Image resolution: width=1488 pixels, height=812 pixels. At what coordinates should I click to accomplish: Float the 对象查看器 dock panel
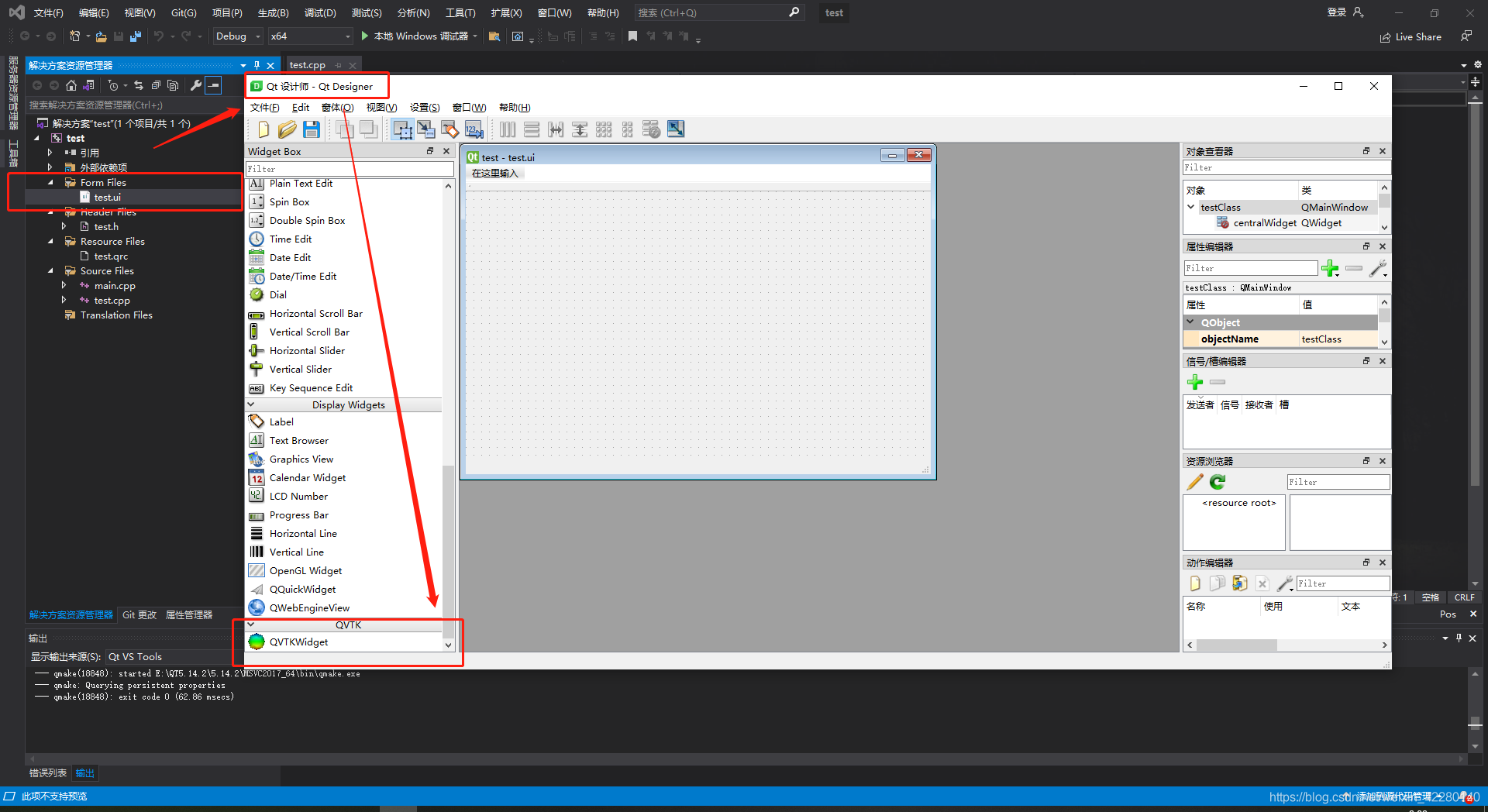(x=1366, y=151)
